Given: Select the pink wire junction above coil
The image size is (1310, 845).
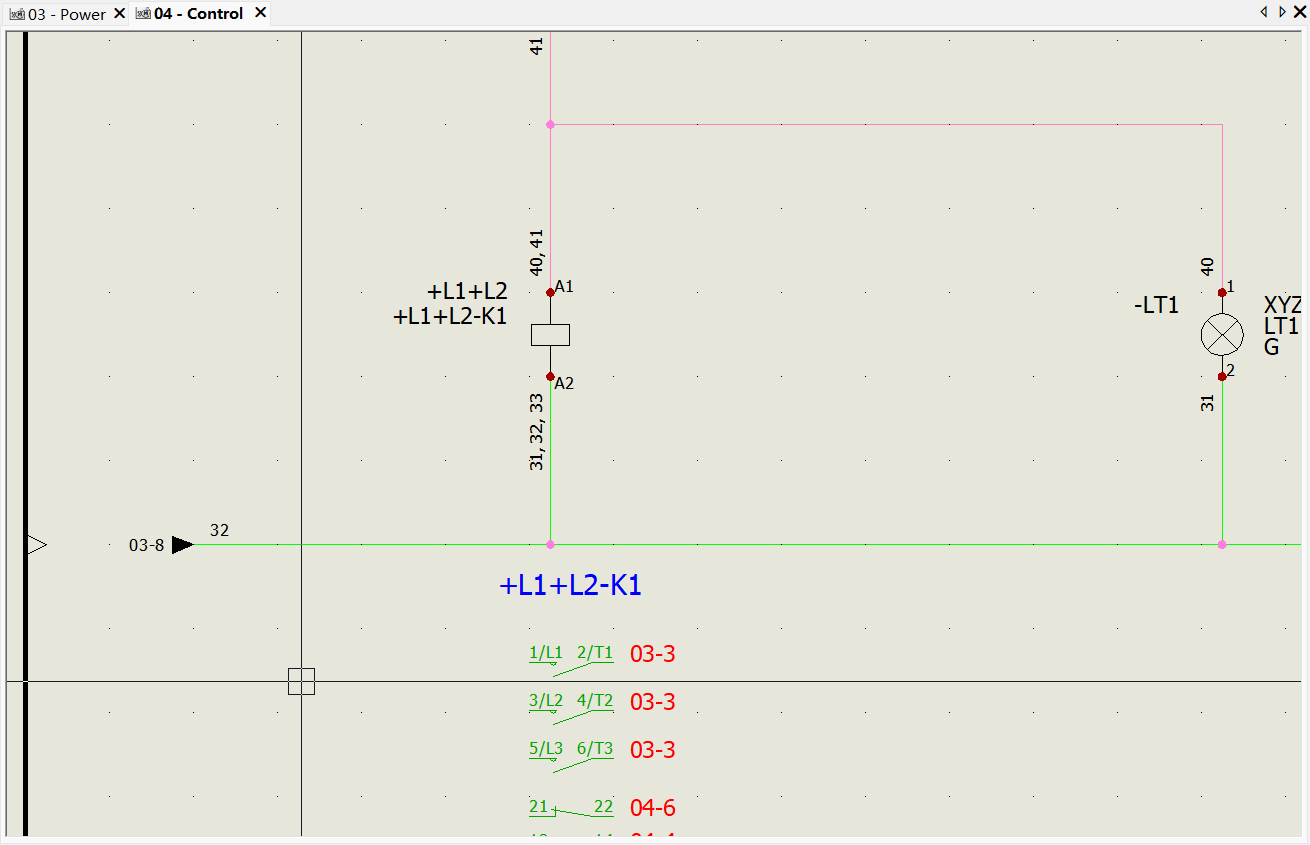Looking at the screenshot, I should tap(550, 125).
